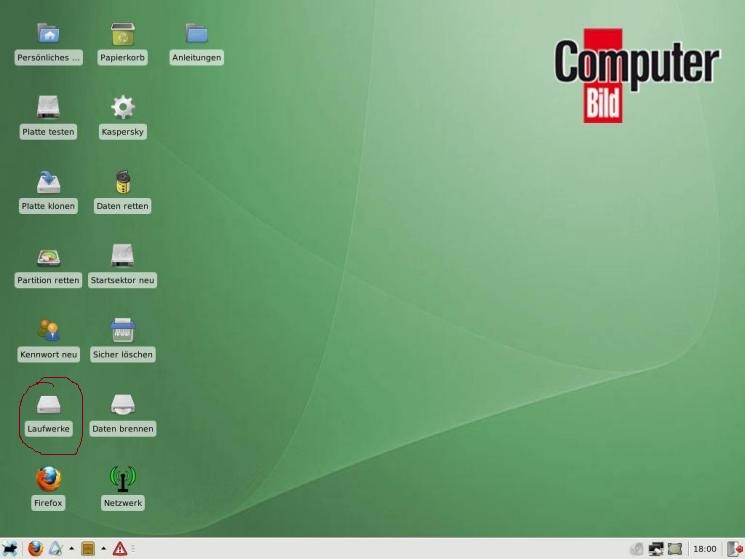Image resolution: width=745 pixels, height=559 pixels.
Task: Launch the Firefox desktop icon
Action: coord(48,479)
